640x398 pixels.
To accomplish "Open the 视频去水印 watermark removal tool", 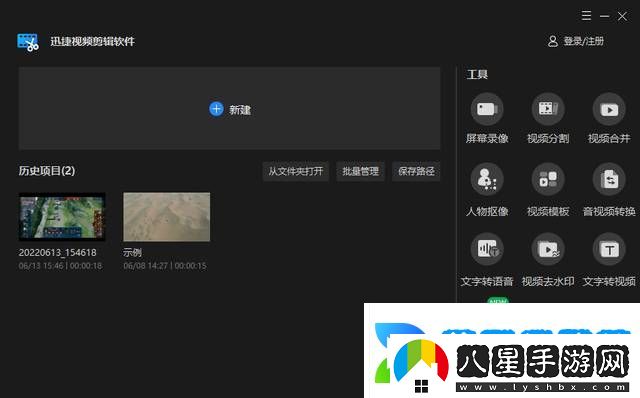I will point(548,249).
